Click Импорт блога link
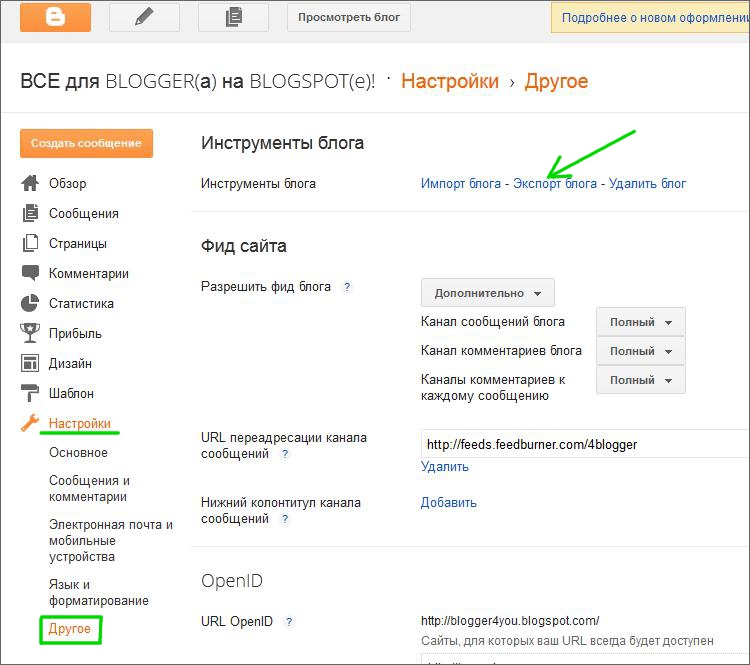 pyautogui.click(x=461, y=184)
